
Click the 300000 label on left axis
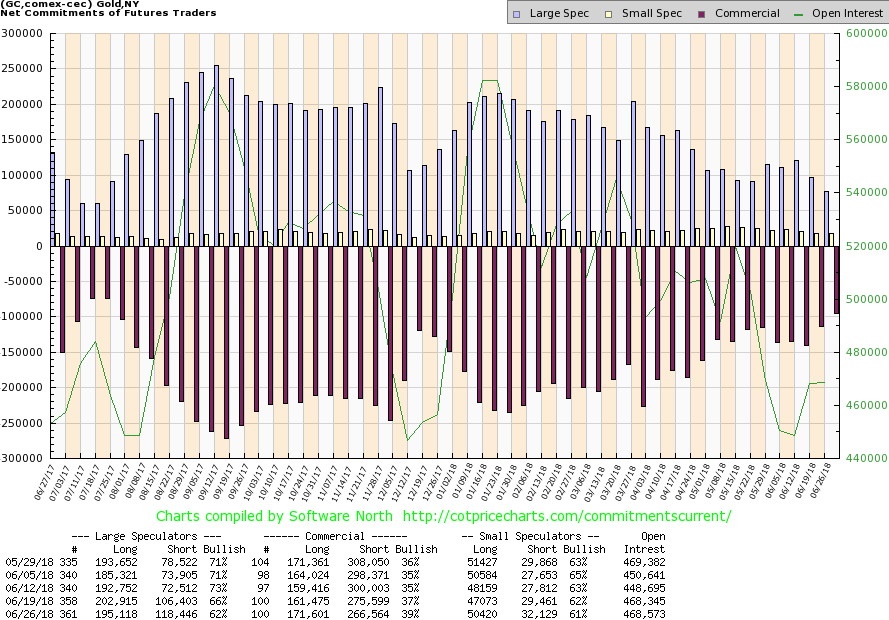tap(22, 33)
